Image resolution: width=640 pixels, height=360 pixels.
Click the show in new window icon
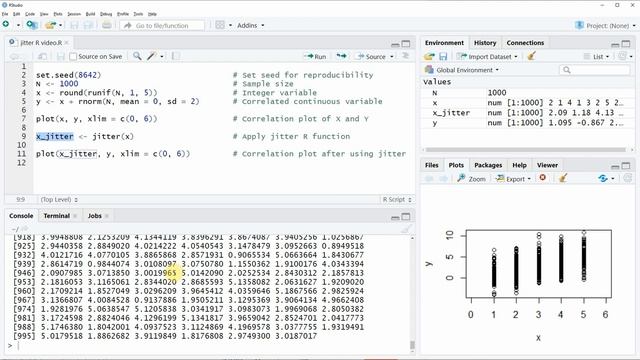(x=42, y=56)
